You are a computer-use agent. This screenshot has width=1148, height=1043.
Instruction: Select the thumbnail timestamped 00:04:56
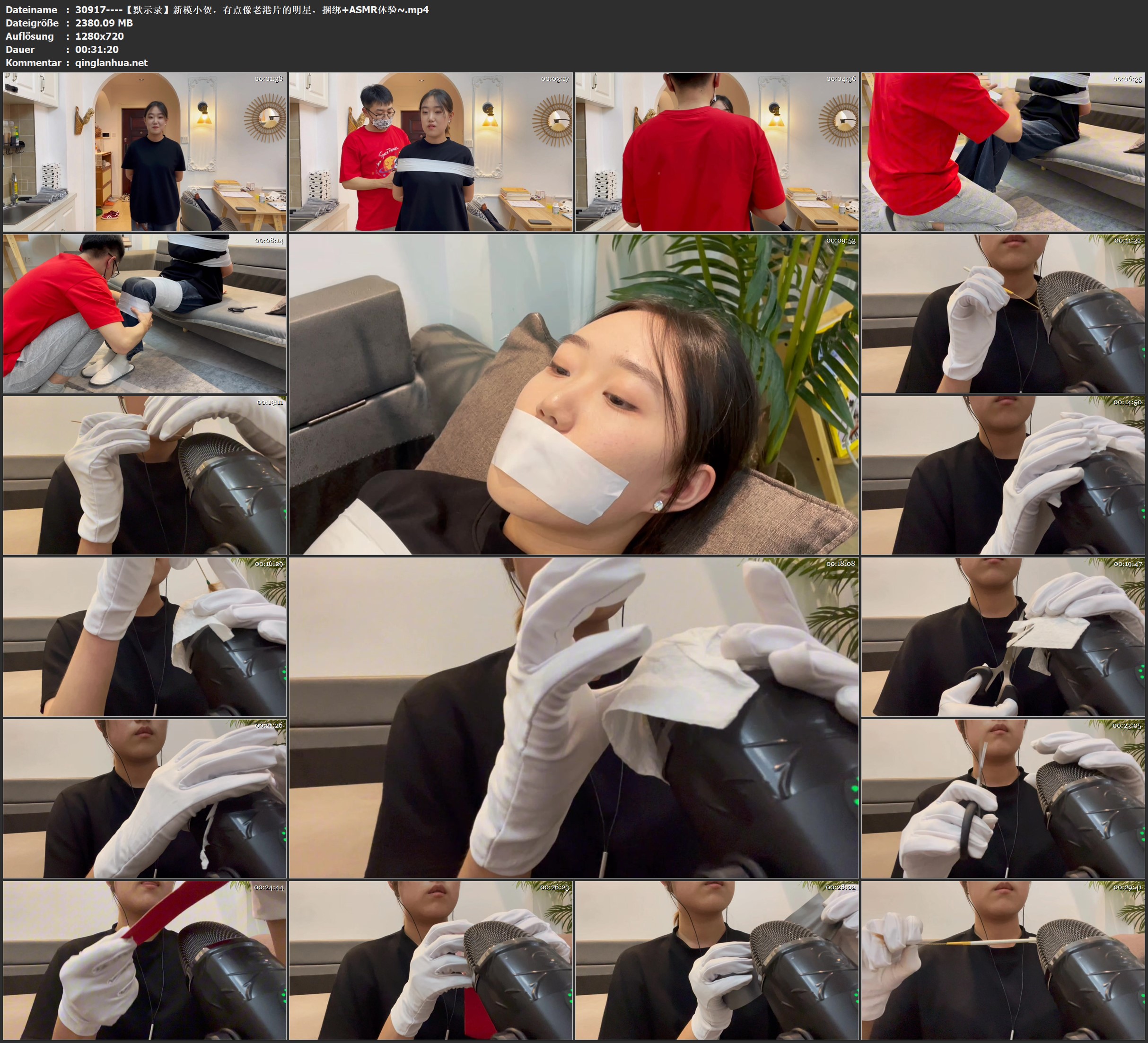point(717,151)
